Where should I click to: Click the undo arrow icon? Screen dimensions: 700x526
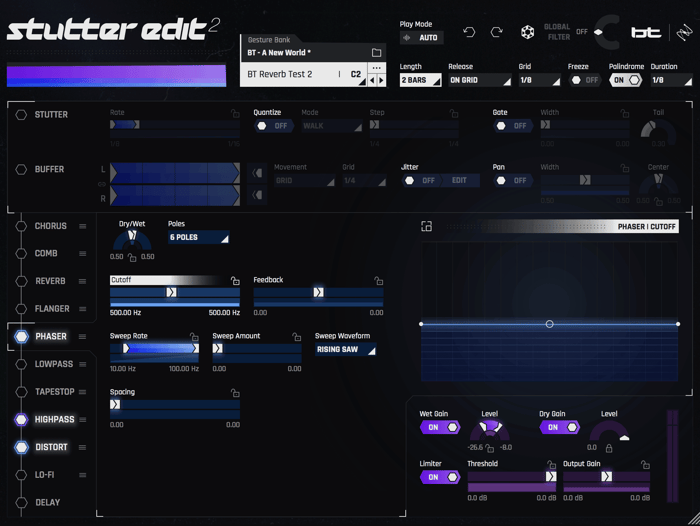(469, 32)
